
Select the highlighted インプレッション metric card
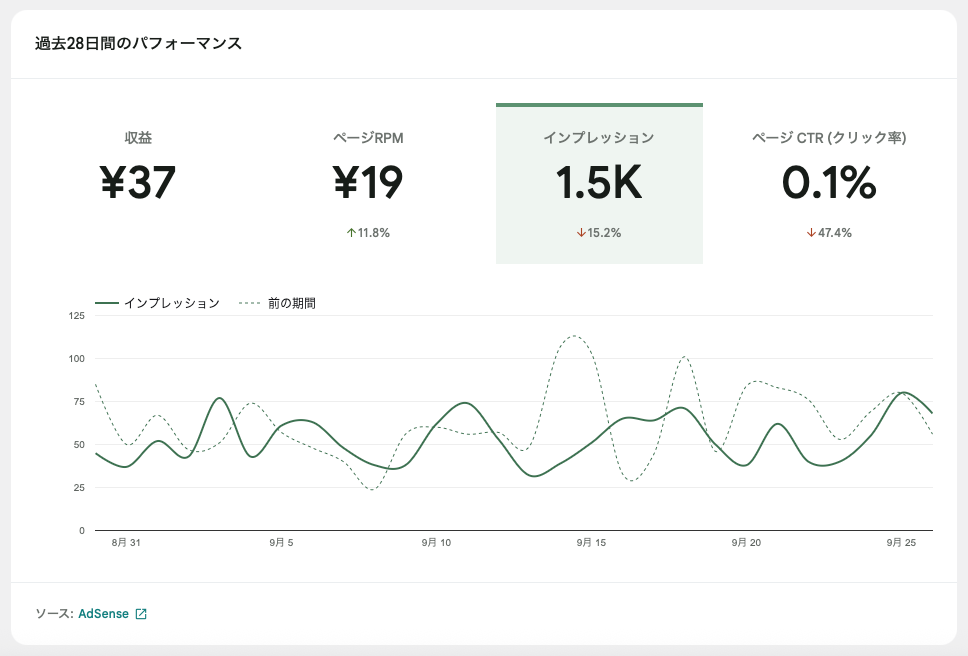(599, 183)
